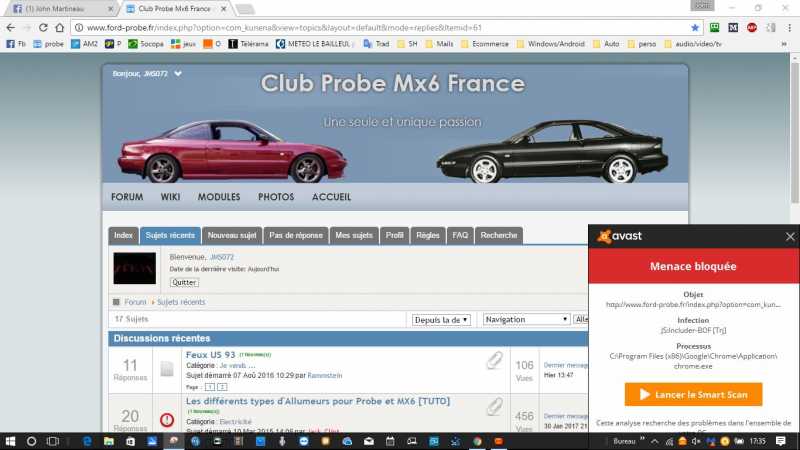Close the Avast notification popup
Image resolution: width=800 pixels, height=450 pixels.
(x=790, y=237)
